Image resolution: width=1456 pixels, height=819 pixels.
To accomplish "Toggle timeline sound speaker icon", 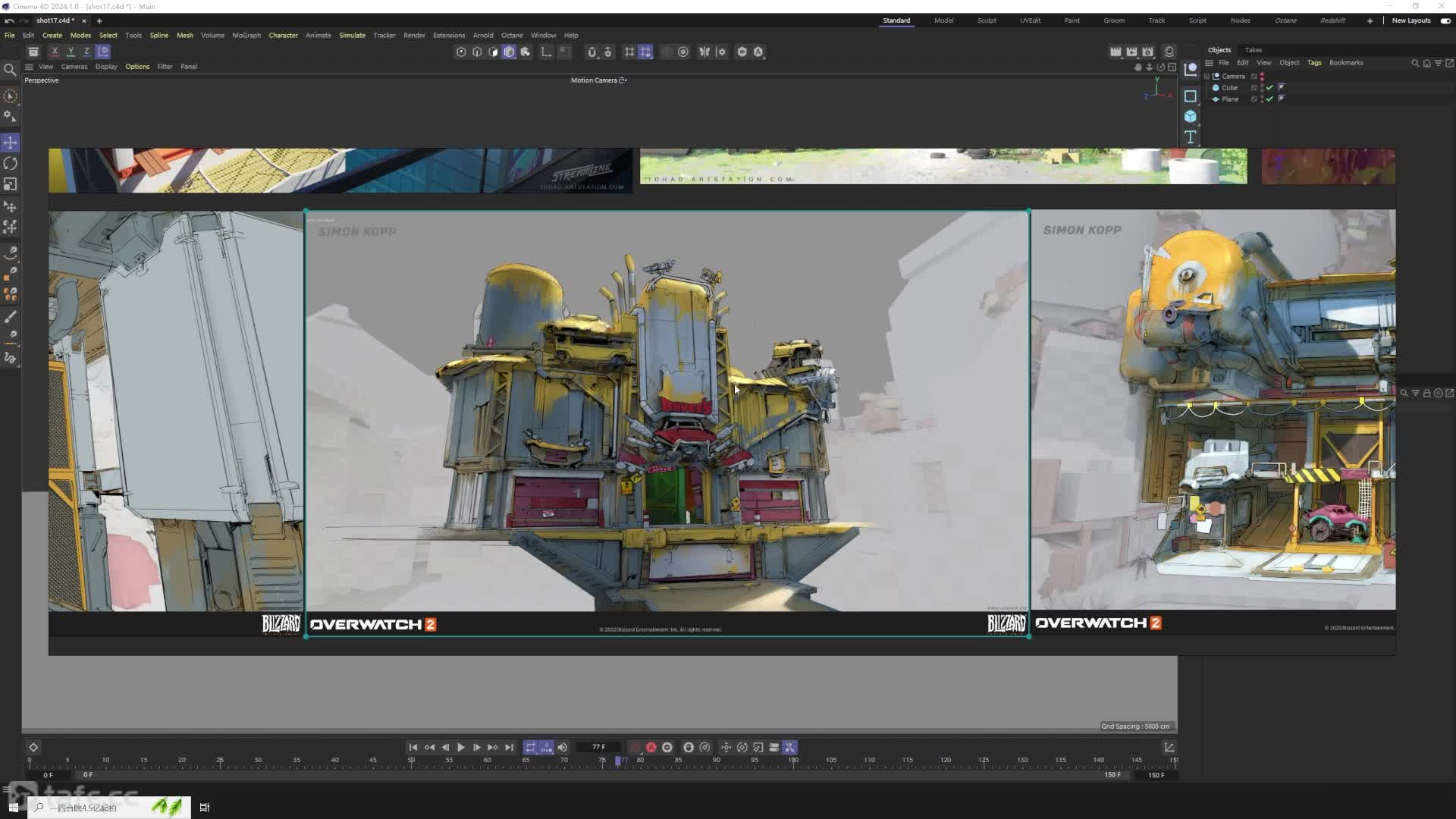I will [x=563, y=748].
